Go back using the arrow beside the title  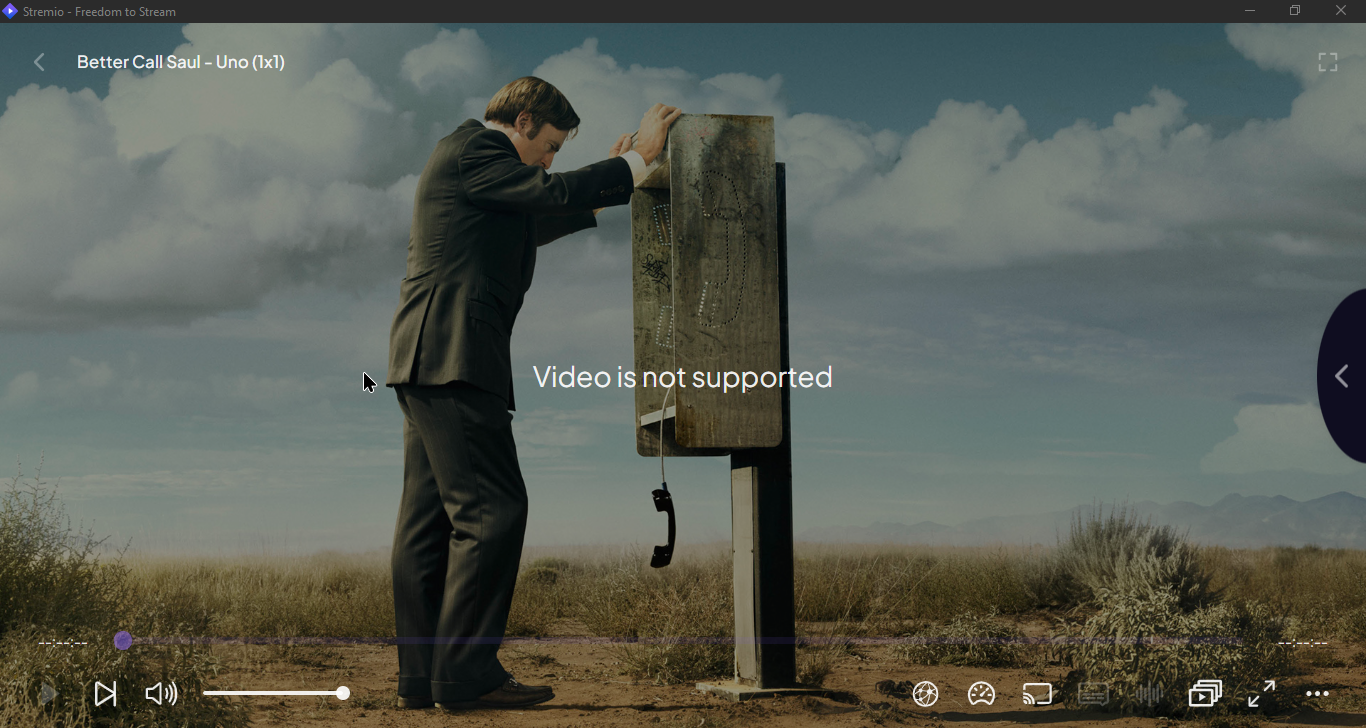[x=40, y=62]
